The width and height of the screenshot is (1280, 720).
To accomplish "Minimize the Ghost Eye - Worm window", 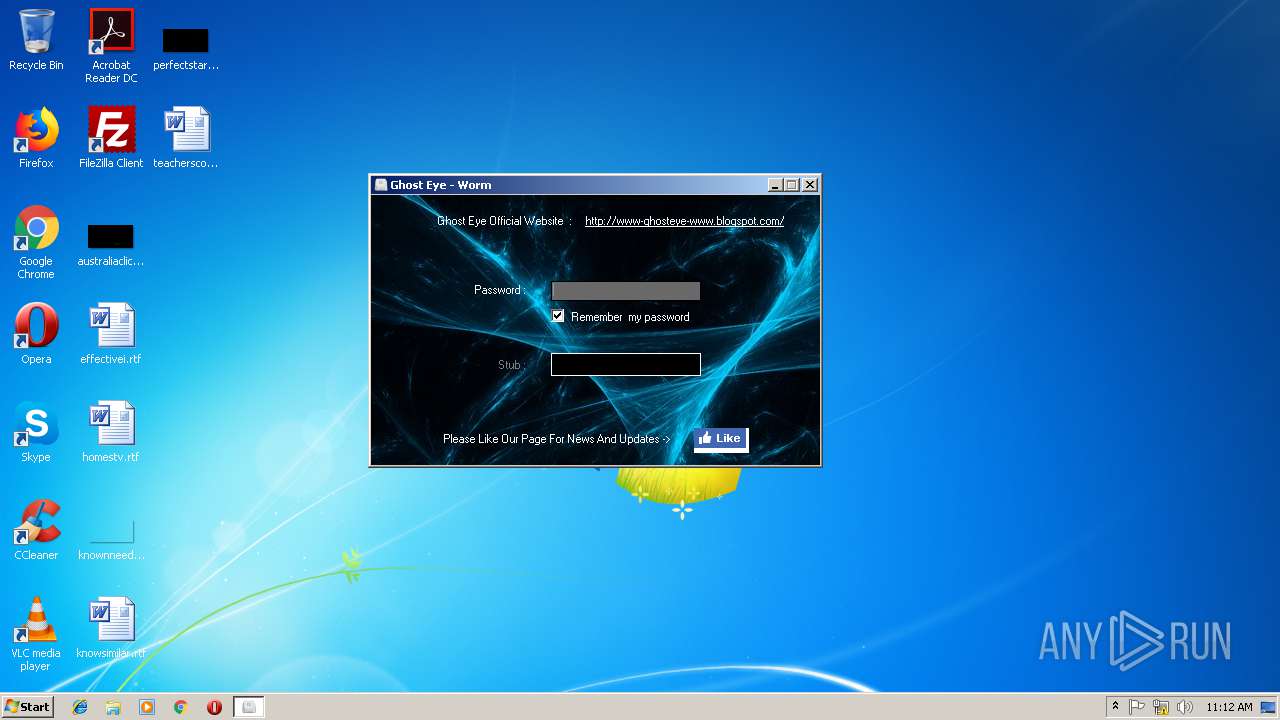I will [x=775, y=185].
